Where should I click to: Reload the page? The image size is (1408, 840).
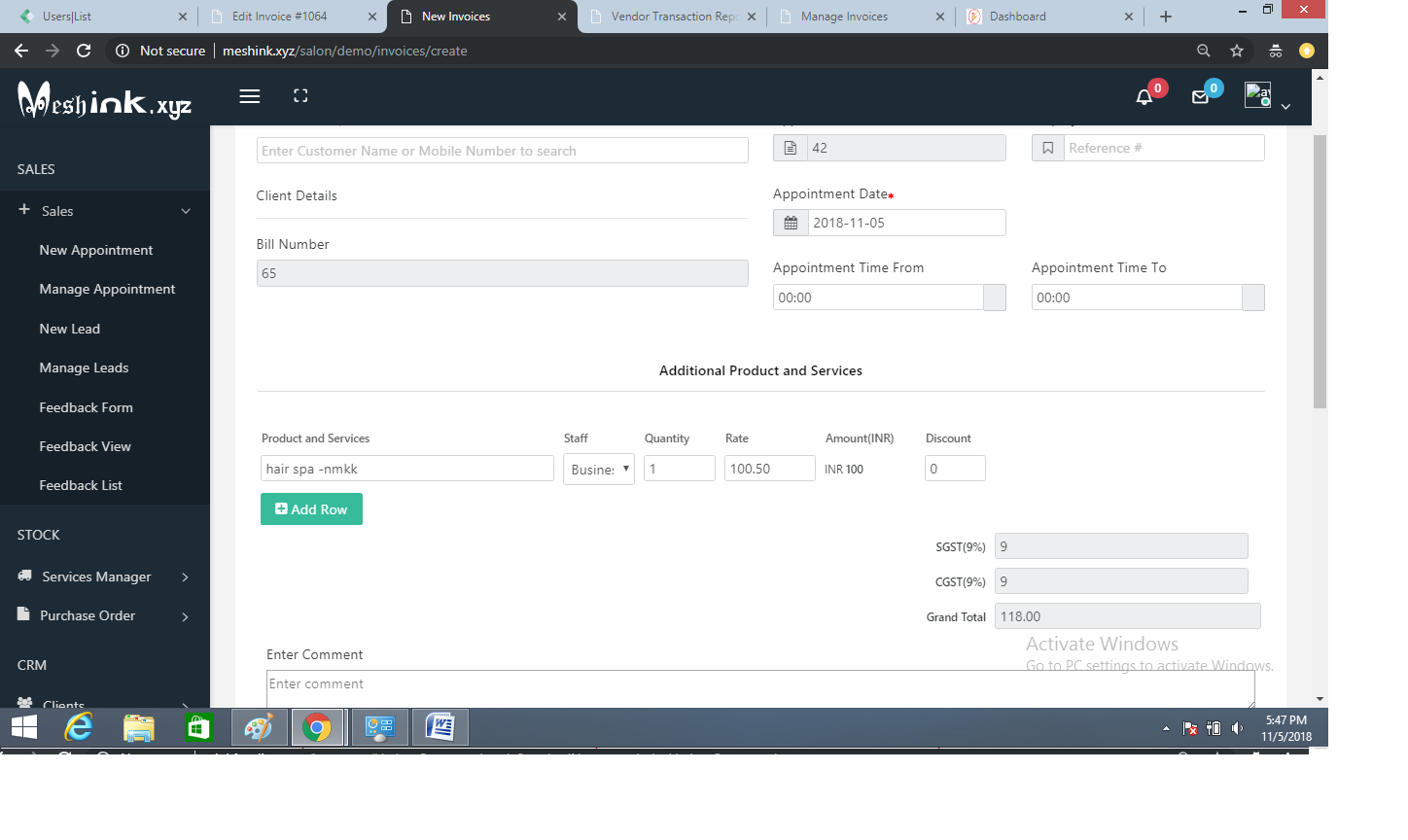click(84, 51)
